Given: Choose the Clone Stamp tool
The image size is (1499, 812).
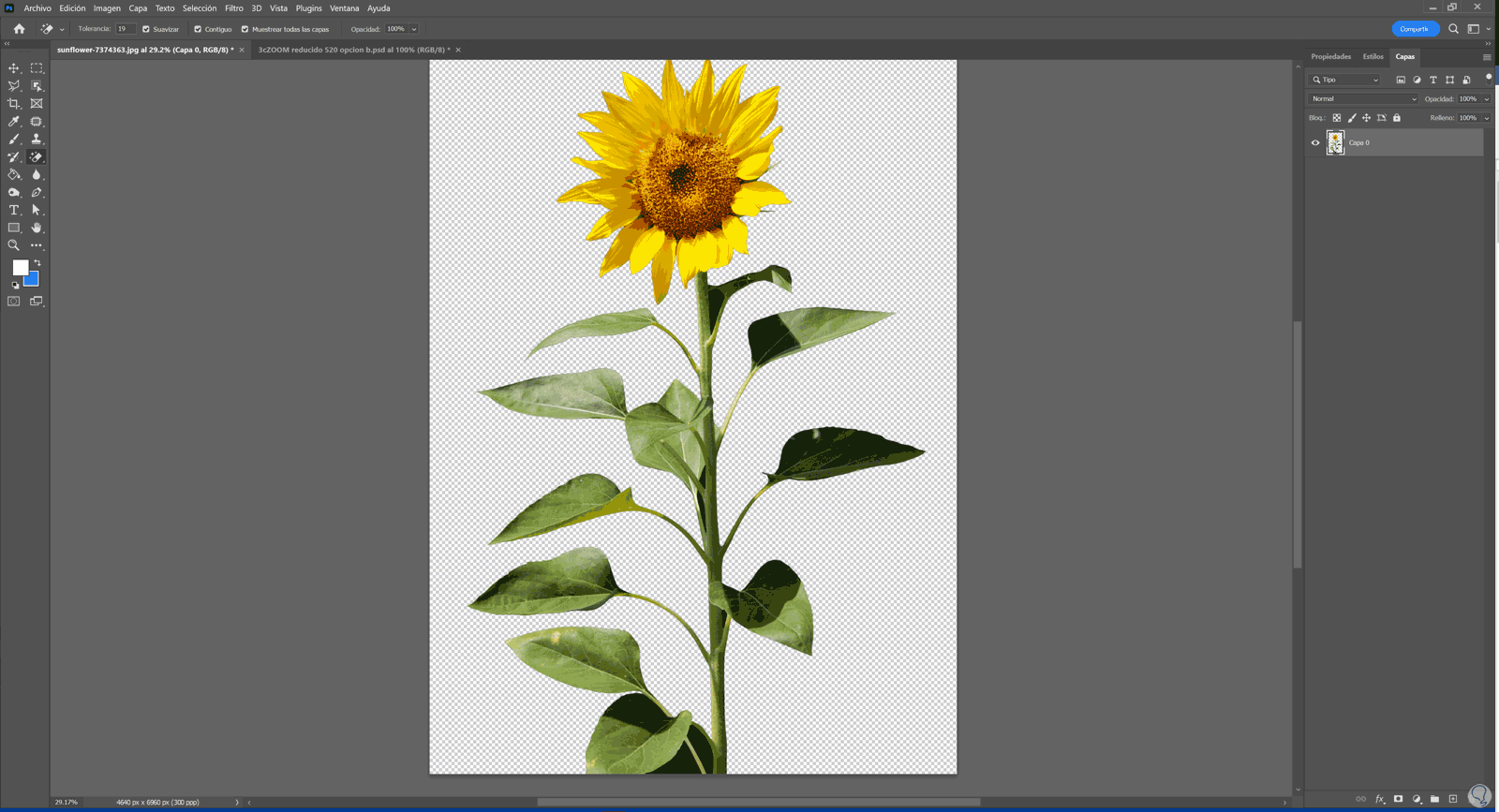Looking at the screenshot, I should [37, 140].
